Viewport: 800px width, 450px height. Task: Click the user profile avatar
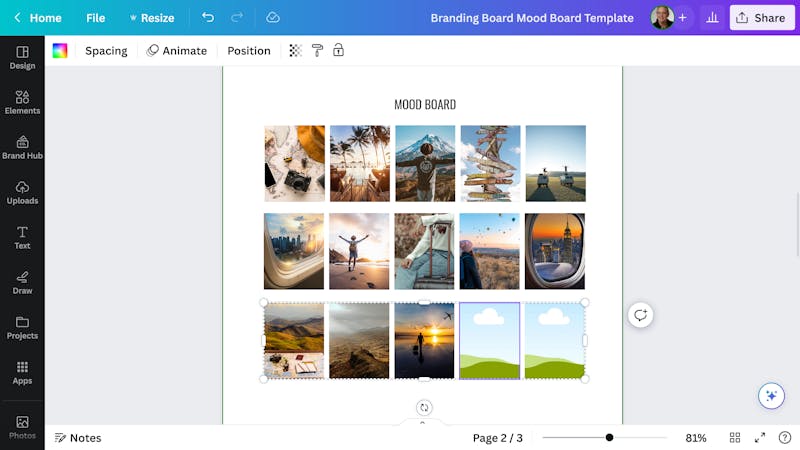[662, 18]
